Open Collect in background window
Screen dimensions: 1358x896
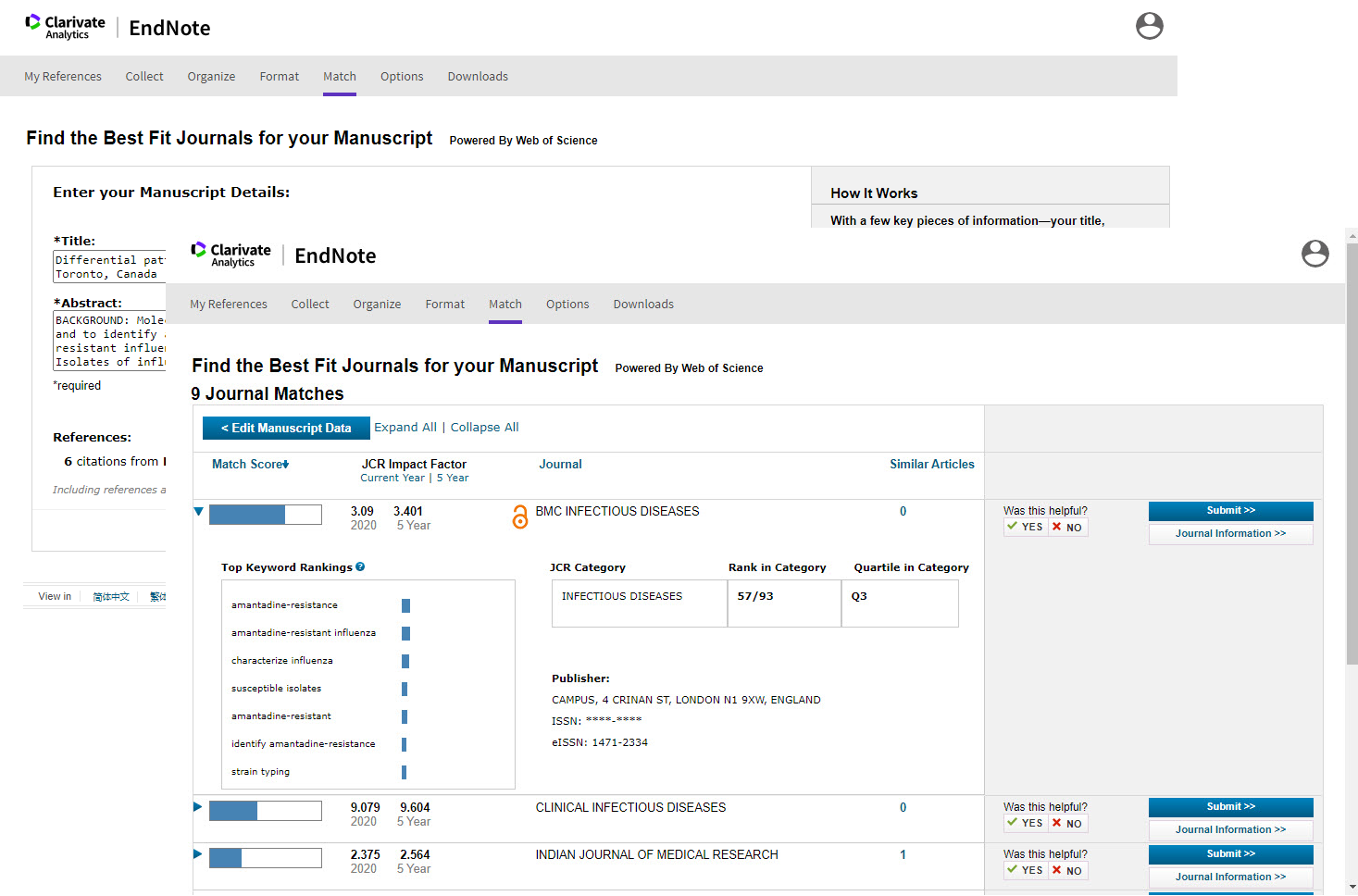144,76
